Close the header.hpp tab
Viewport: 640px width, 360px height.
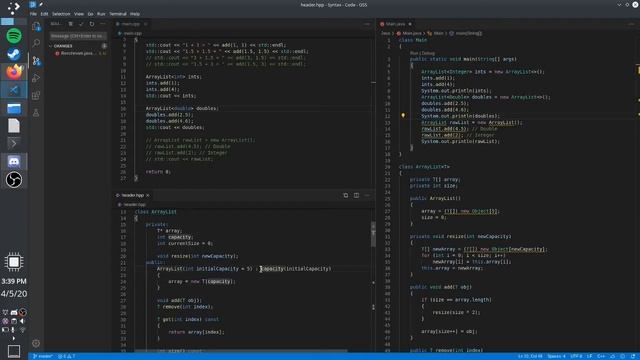148,196
